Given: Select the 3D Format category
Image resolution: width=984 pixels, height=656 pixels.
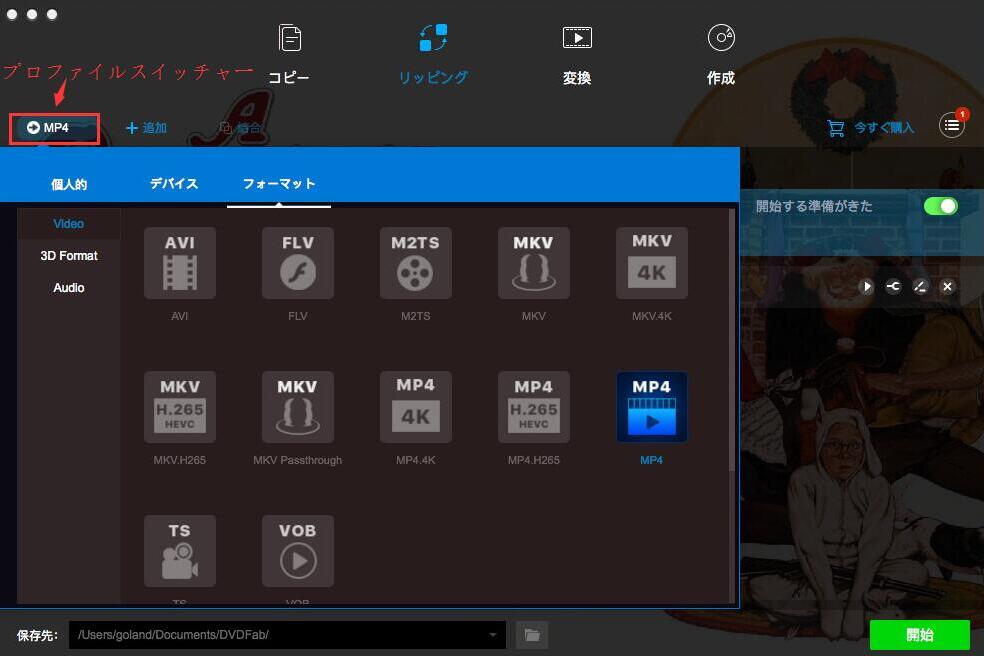Looking at the screenshot, I should click(x=69, y=256).
